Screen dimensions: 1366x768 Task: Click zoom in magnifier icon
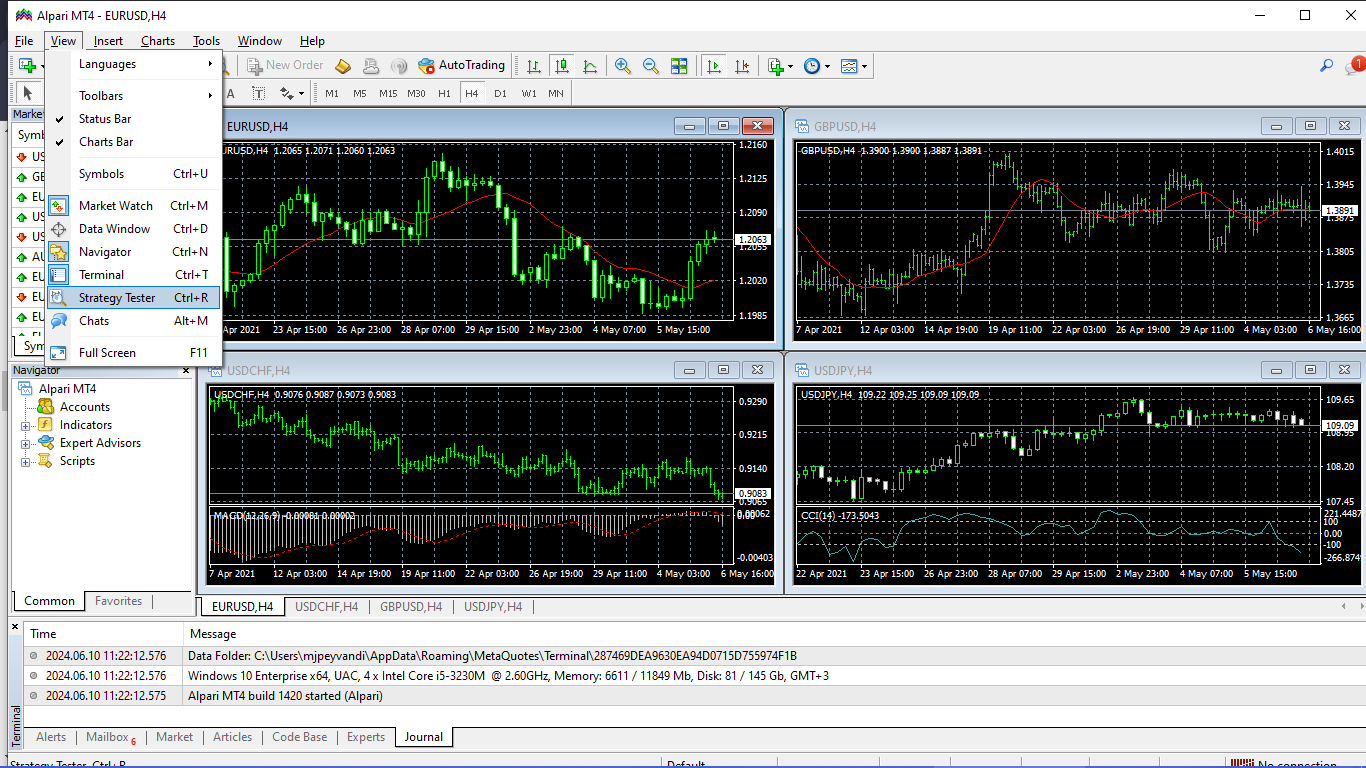(x=623, y=66)
